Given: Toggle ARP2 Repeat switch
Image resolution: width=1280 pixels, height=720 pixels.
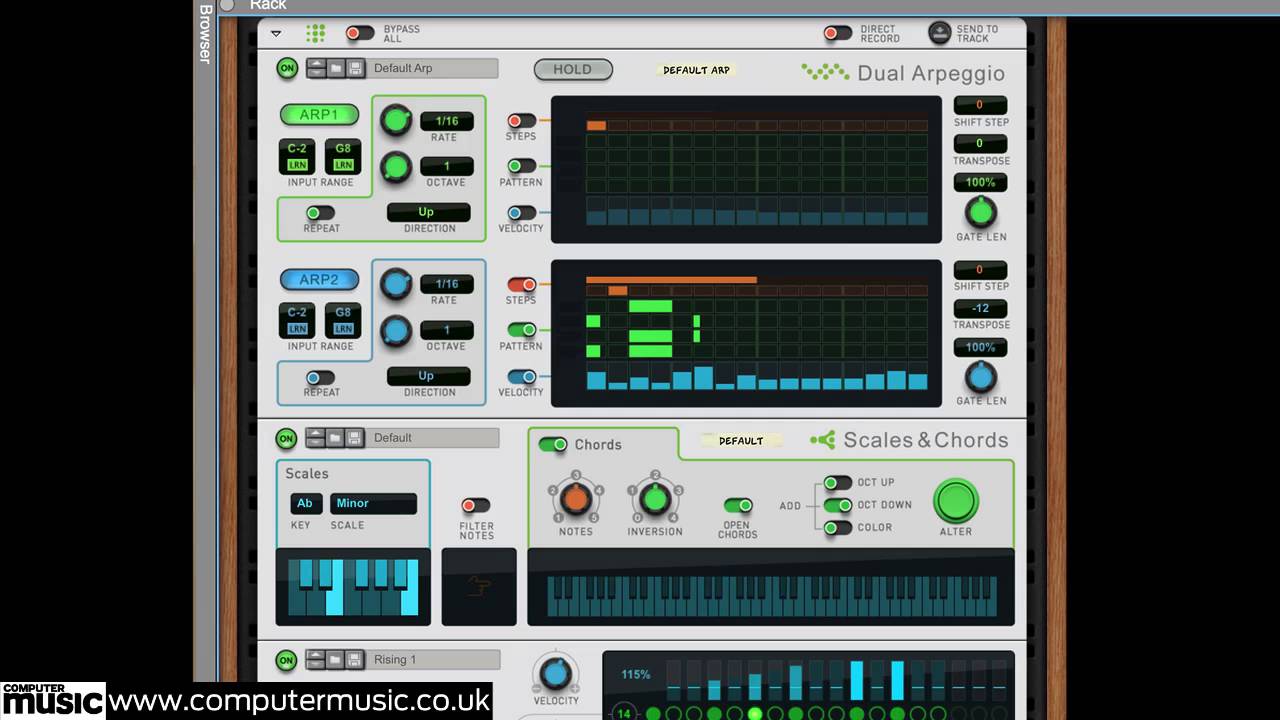Looking at the screenshot, I should 320,377.
